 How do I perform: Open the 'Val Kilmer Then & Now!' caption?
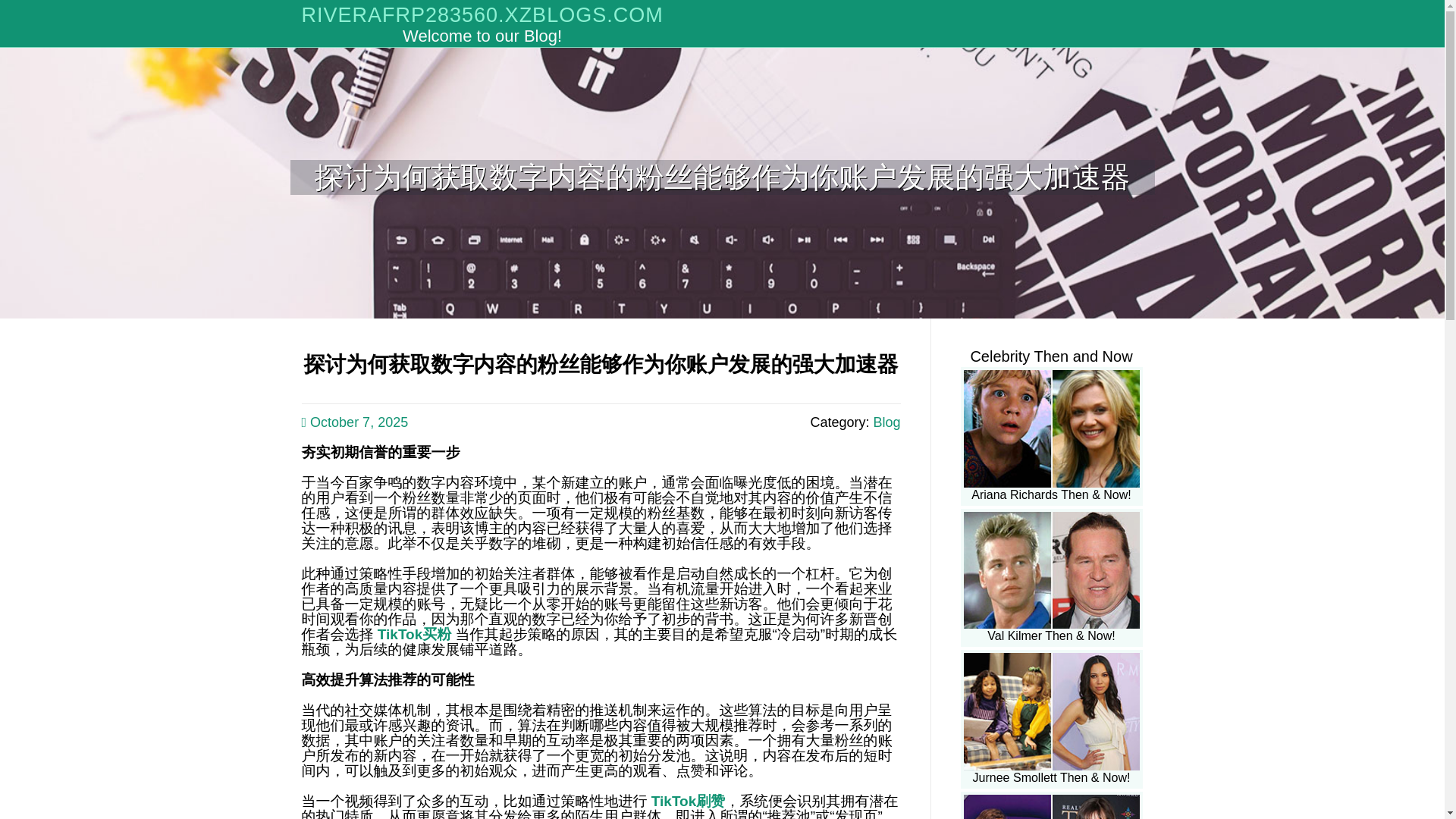[x=1051, y=636]
